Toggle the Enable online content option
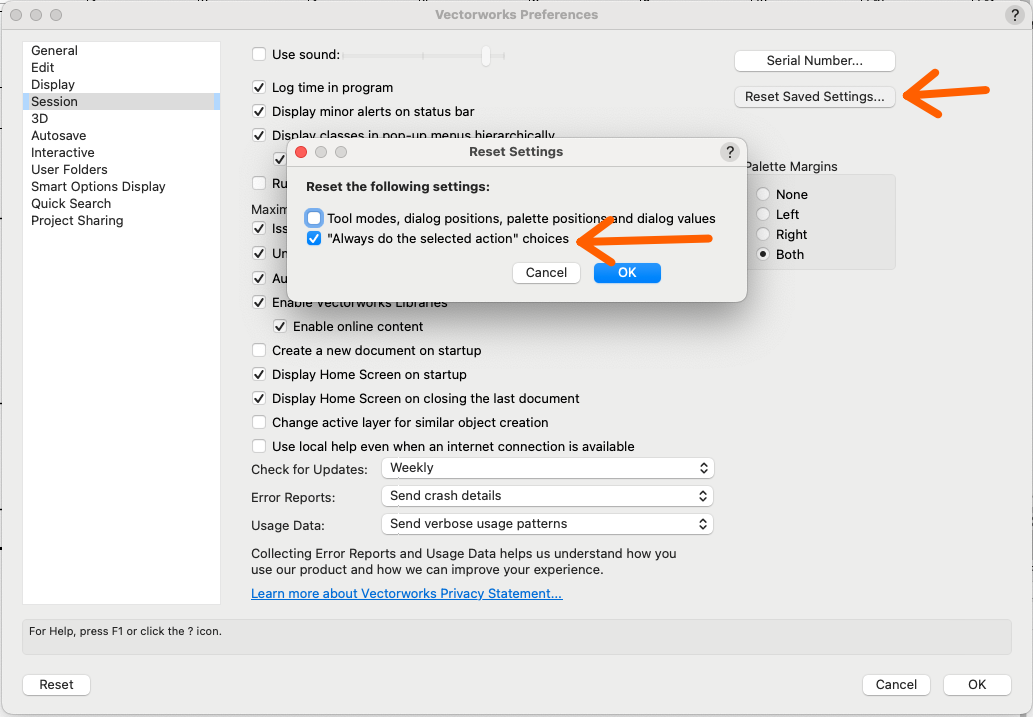 point(280,327)
